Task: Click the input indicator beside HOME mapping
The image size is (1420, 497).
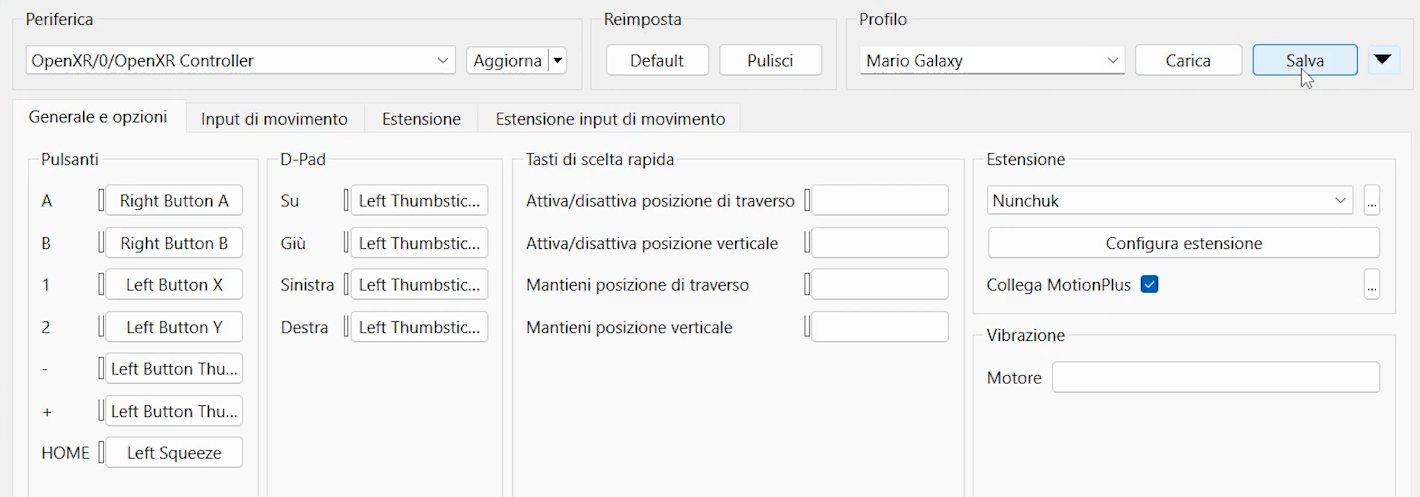Action: coord(101,453)
